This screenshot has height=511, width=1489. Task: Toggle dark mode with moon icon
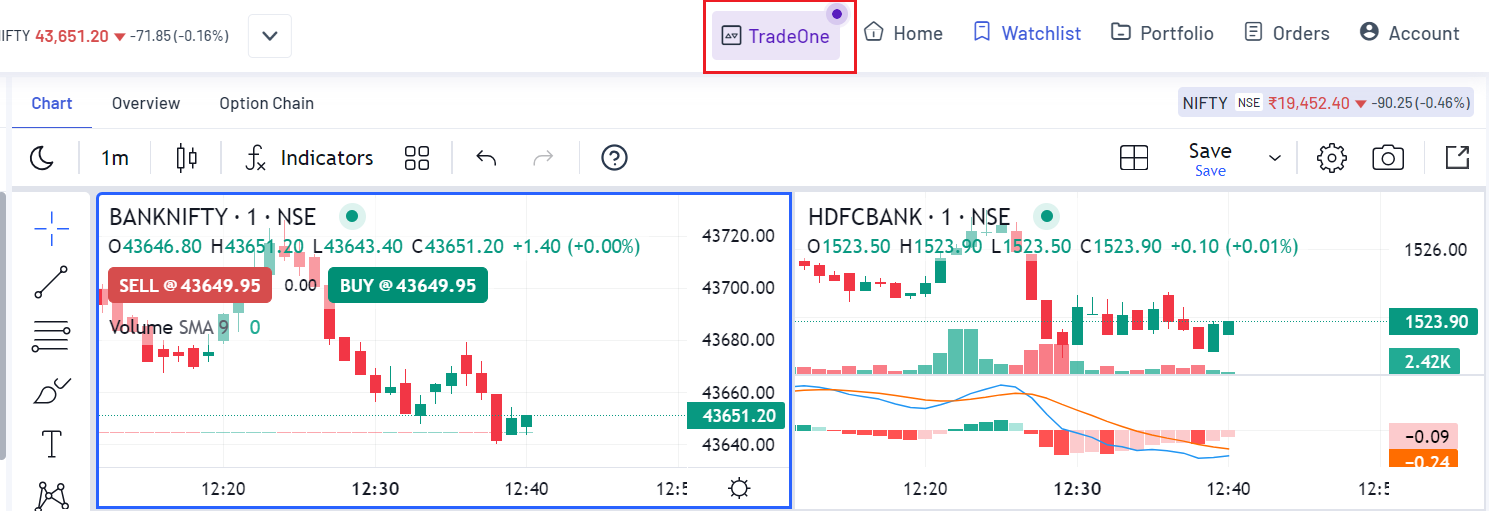click(41, 158)
